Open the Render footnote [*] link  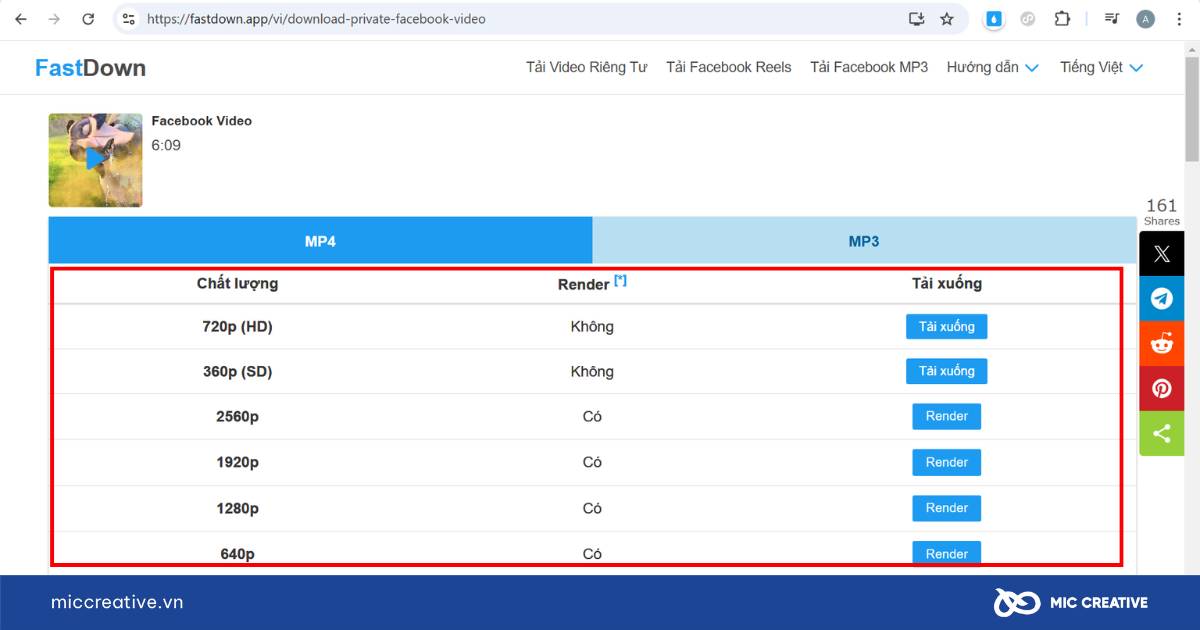(x=620, y=281)
